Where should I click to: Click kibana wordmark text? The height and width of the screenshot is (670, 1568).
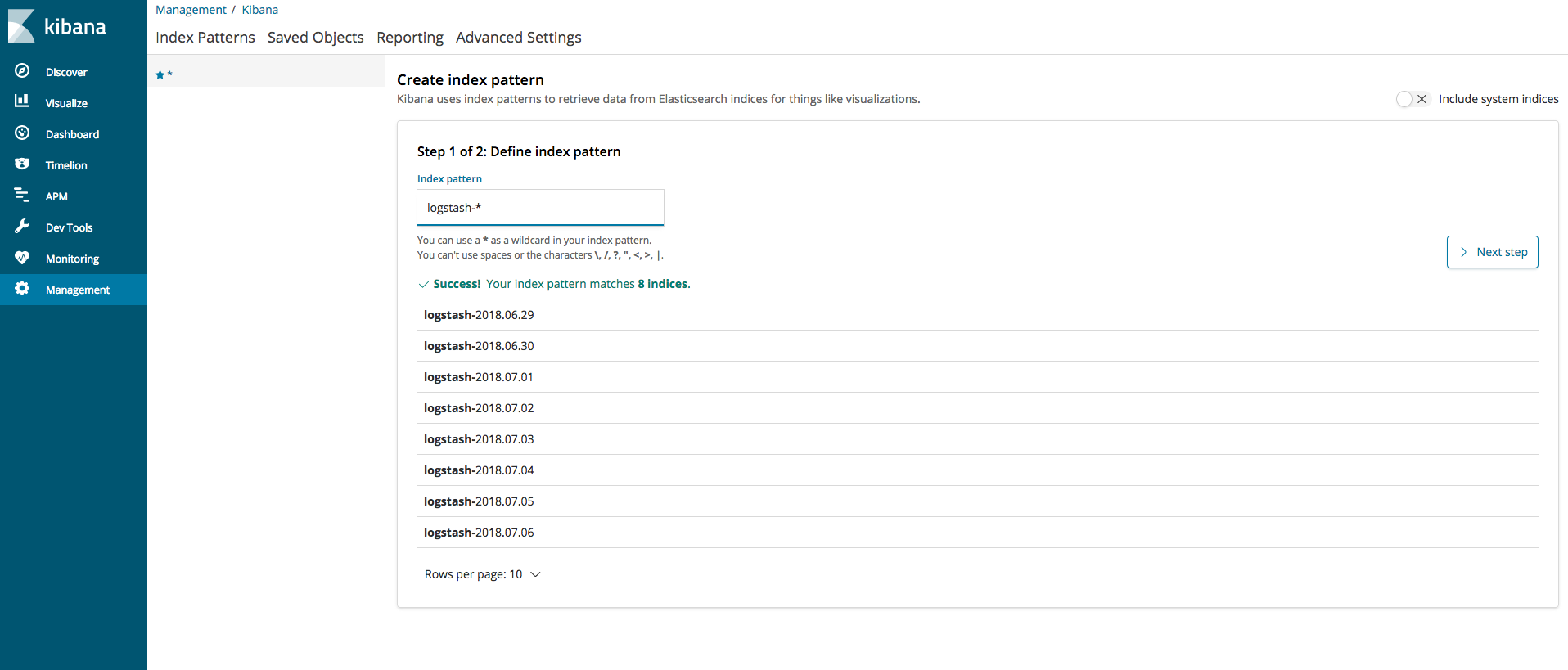75,27
